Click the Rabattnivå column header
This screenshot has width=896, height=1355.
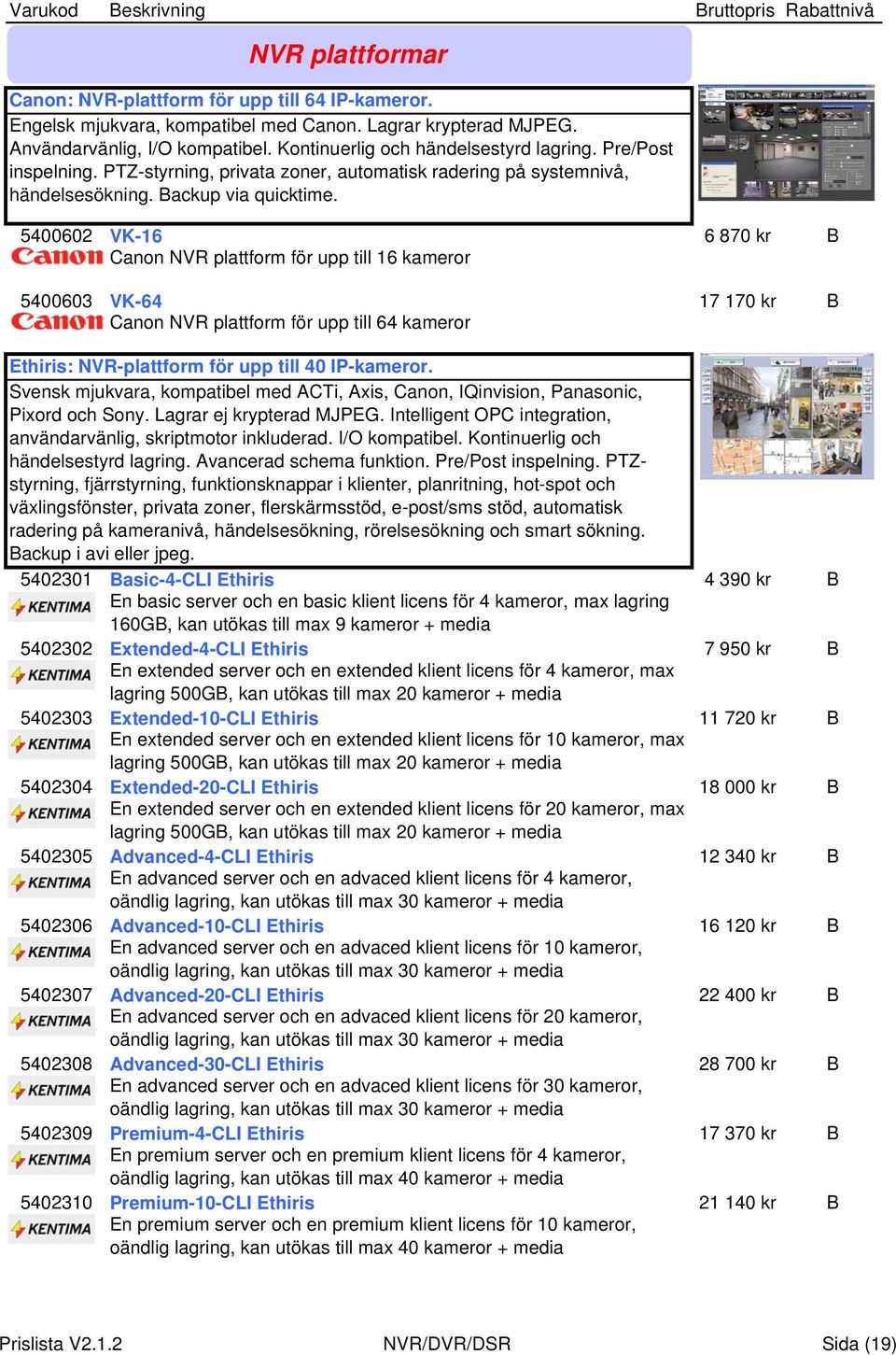point(830,10)
